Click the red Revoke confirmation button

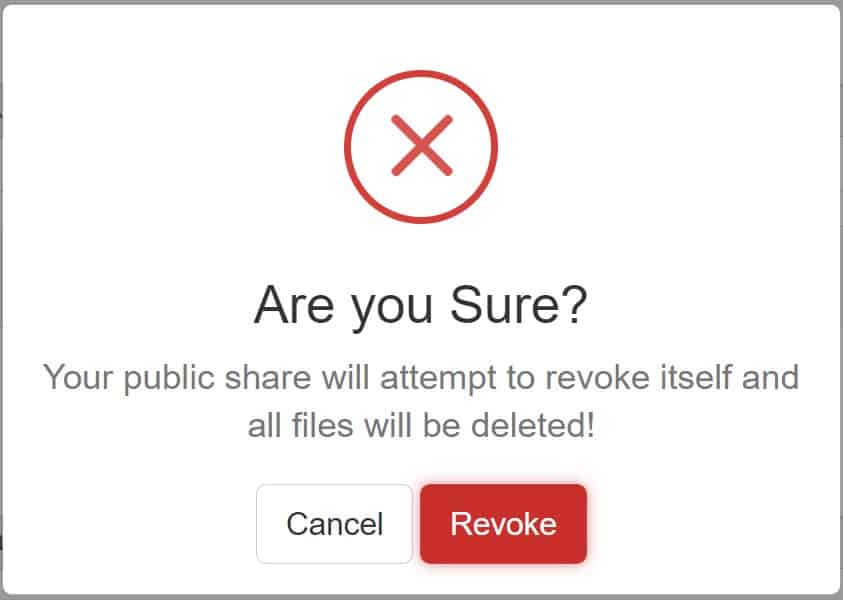click(503, 524)
